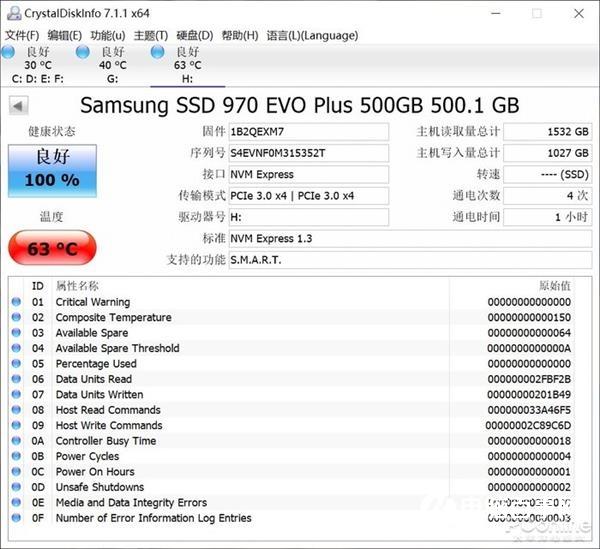Click raw value 0000000000018
This screenshot has width=600, height=549.
[x=529, y=440]
